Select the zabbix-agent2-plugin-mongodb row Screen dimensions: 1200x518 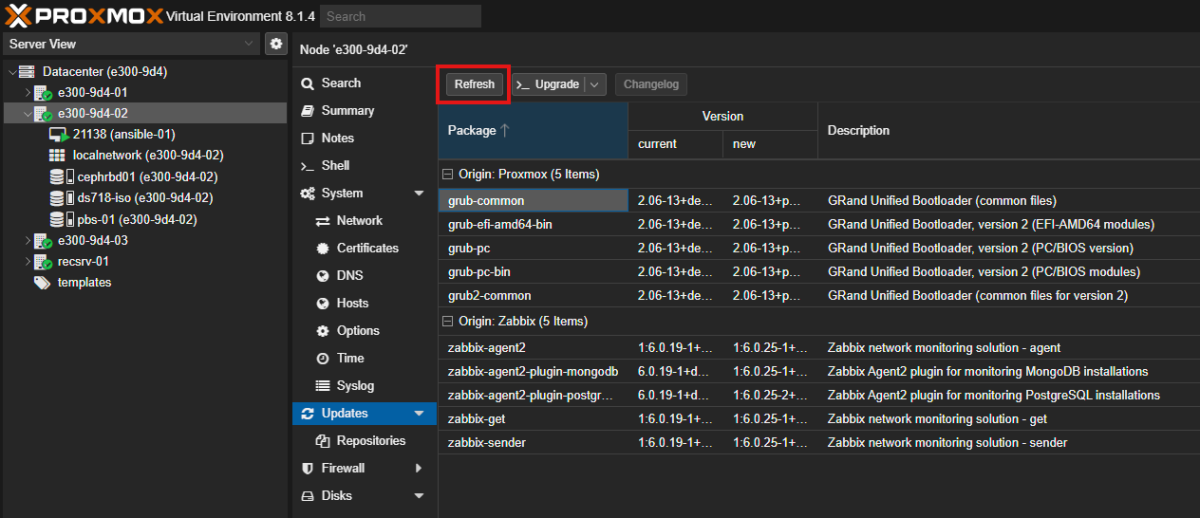[x=819, y=372]
